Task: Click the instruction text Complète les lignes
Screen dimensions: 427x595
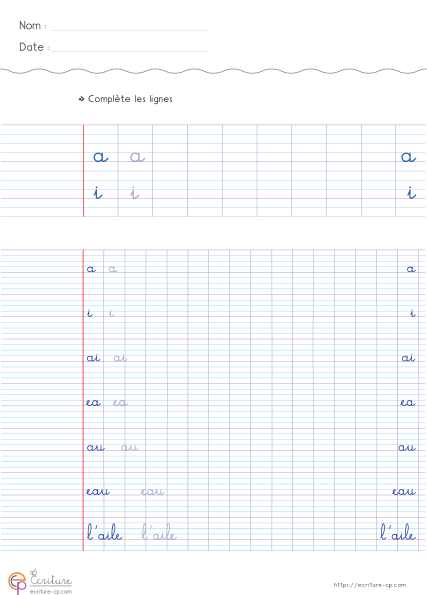Action: (x=130, y=99)
